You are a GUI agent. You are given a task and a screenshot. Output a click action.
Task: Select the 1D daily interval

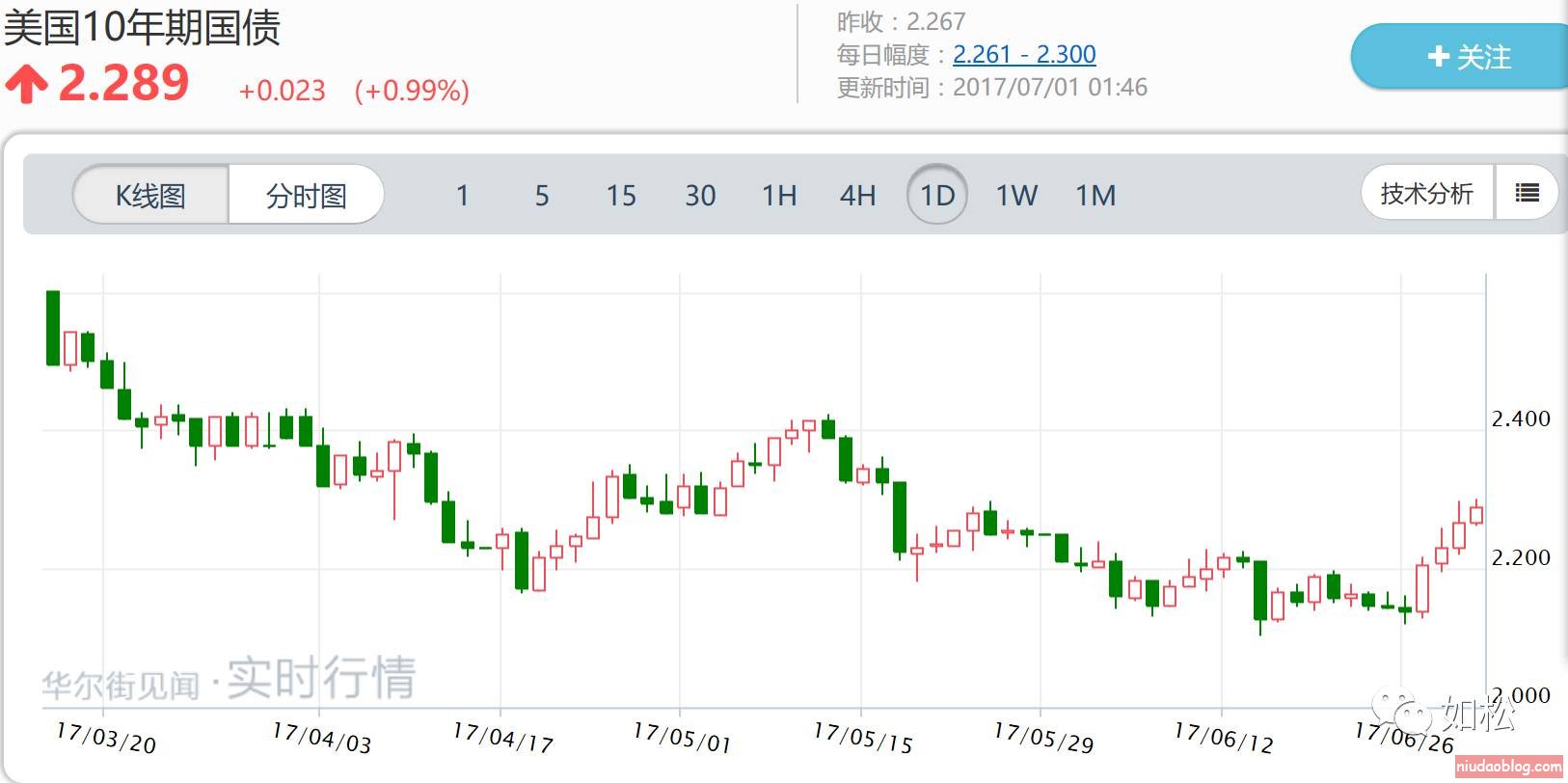click(937, 196)
